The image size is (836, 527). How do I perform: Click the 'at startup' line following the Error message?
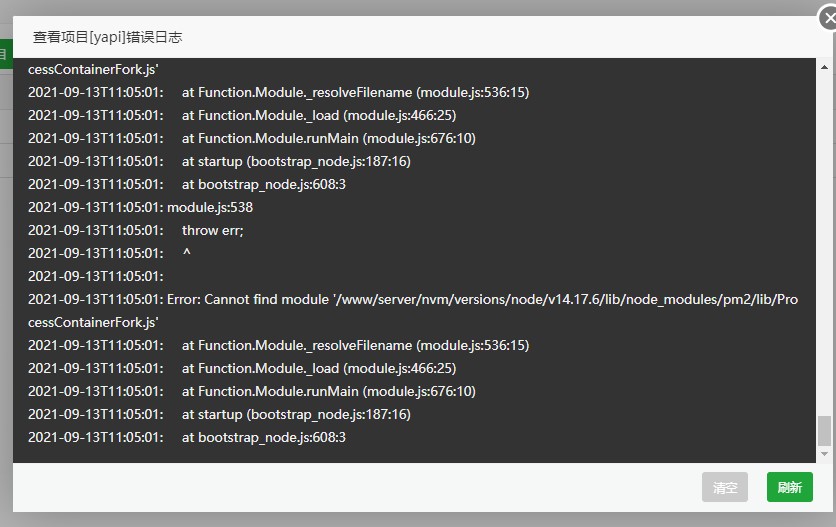tap(219, 414)
